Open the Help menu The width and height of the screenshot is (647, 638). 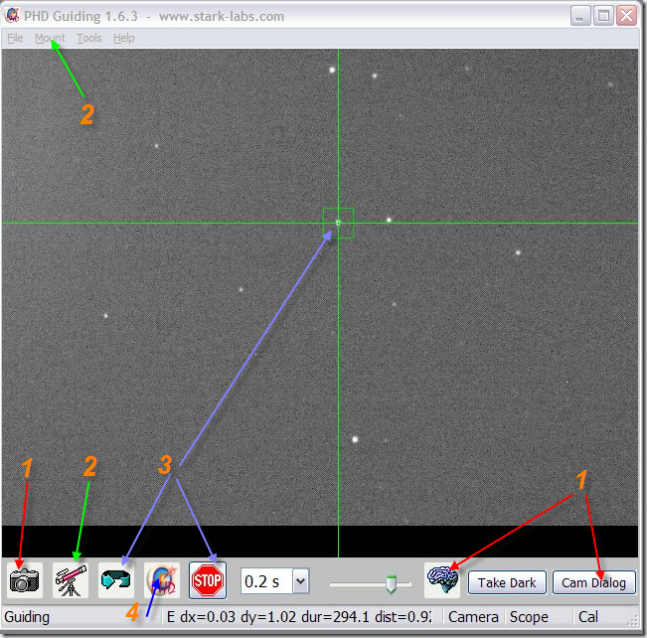point(123,38)
